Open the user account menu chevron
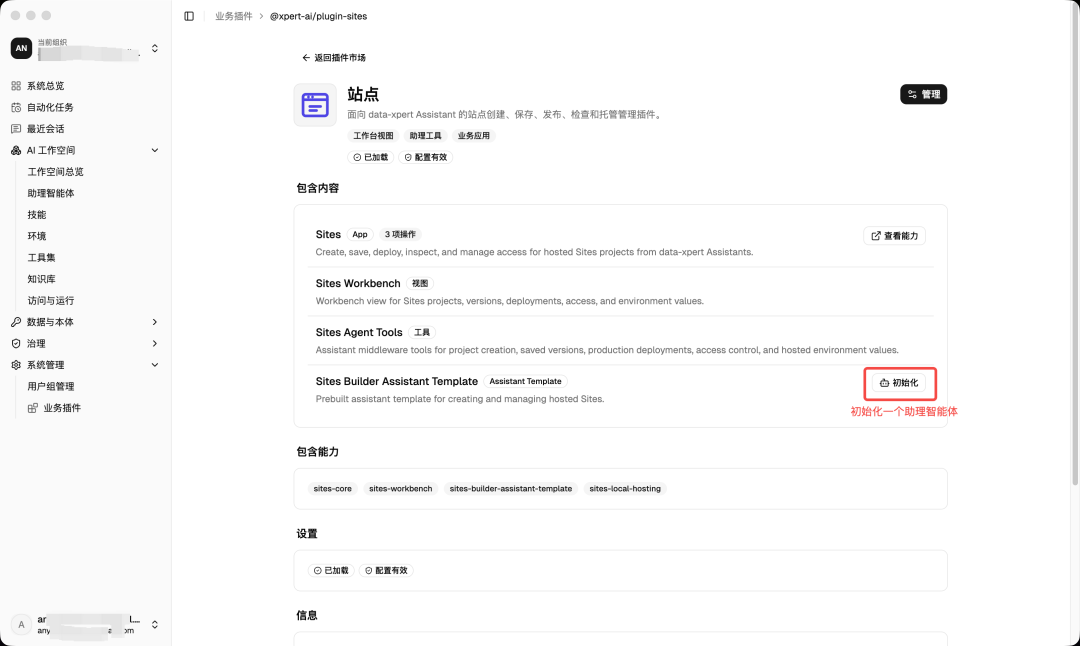Viewport: 1080px width, 646px height. (155, 625)
